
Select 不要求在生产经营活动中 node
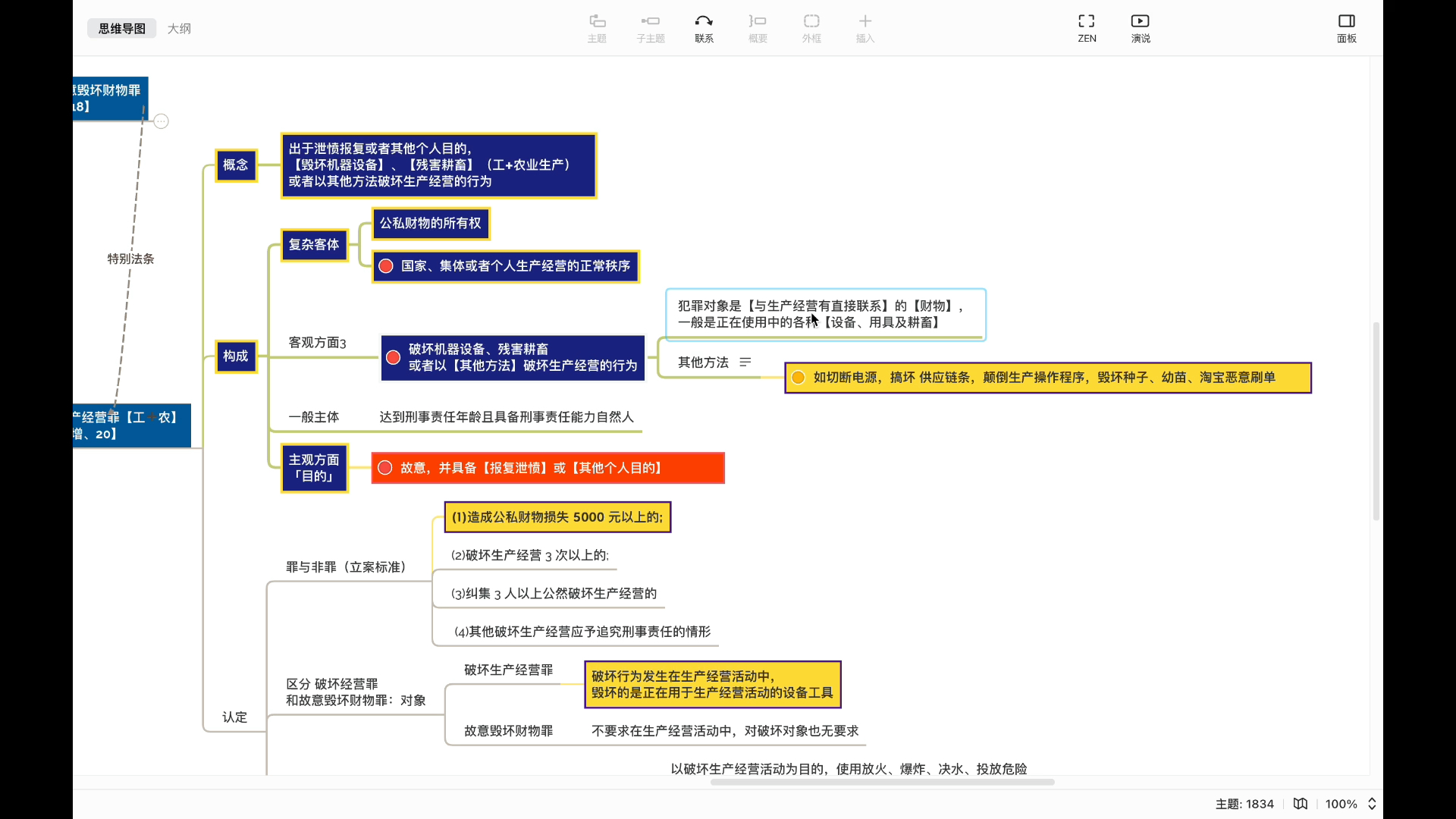pos(725,731)
